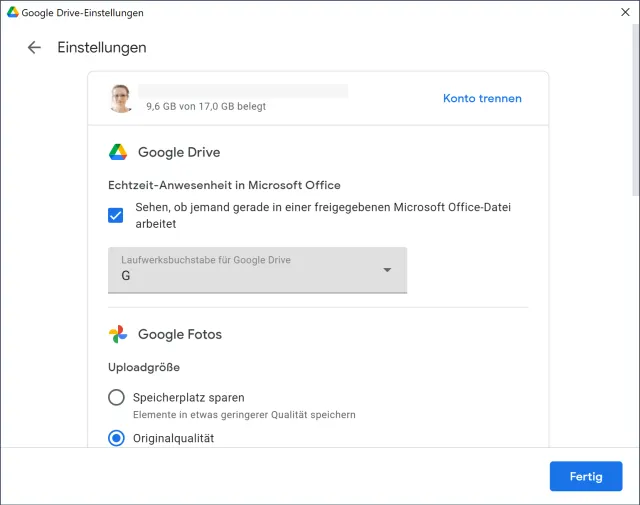Open the Laufwerksbuchstabe drive letter dropdown
This screenshot has height=505, width=640.
click(x=257, y=270)
